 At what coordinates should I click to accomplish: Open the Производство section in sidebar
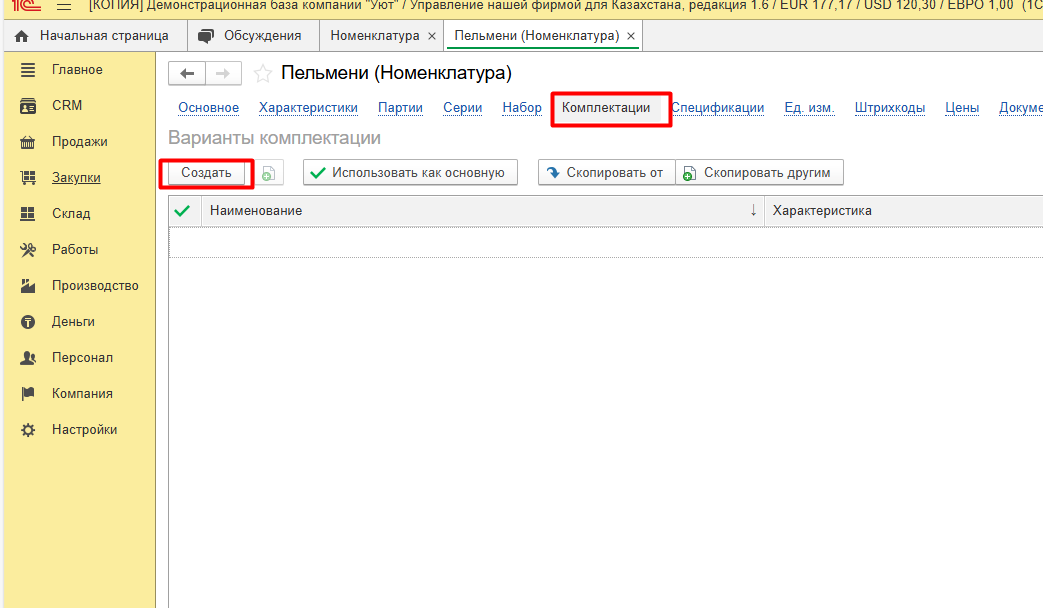(95, 286)
